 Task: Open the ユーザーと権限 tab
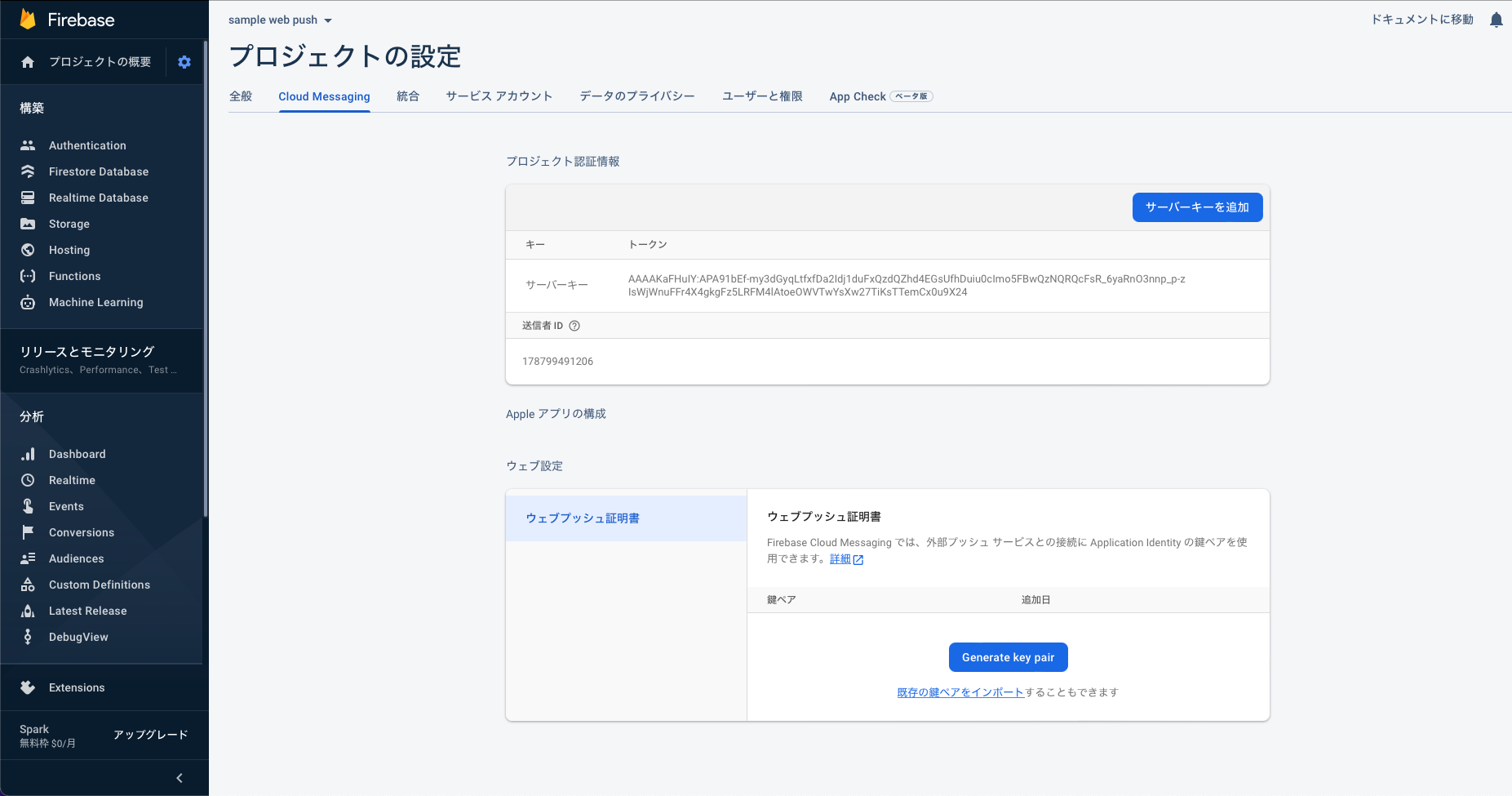pyautogui.click(x=762, y=96)
